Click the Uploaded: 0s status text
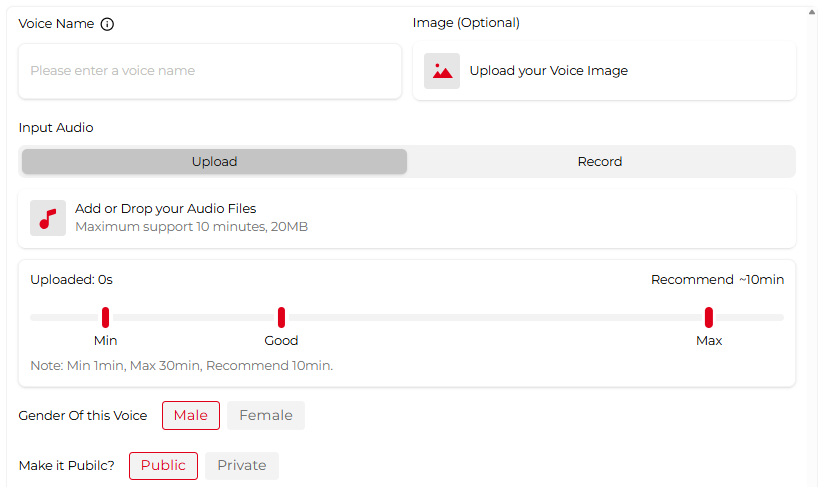This screenshot has width=818, height=487. coord(71,280)
